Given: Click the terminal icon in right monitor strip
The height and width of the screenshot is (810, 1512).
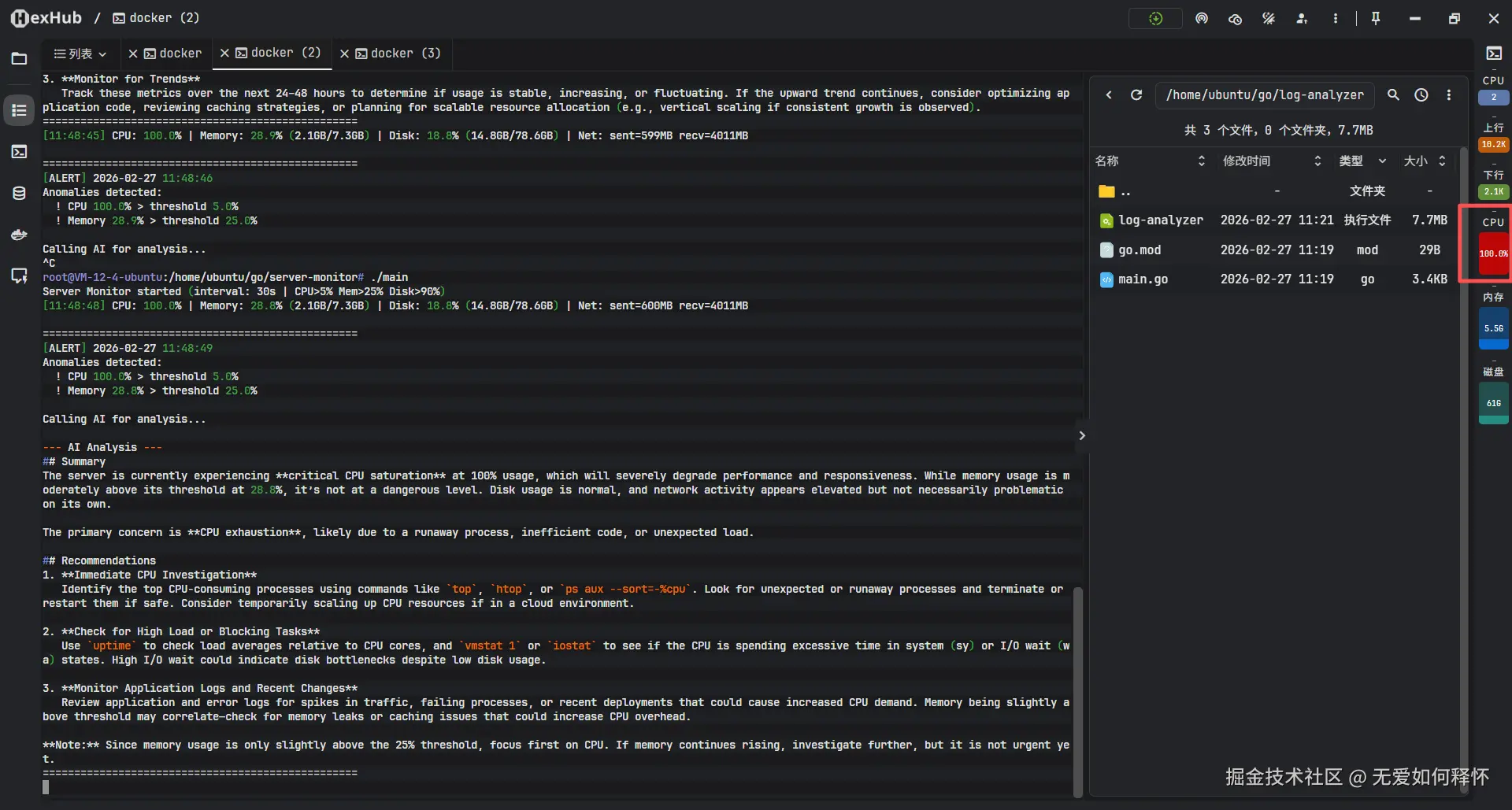Looking at the screenshot, I should [1494, 54].
